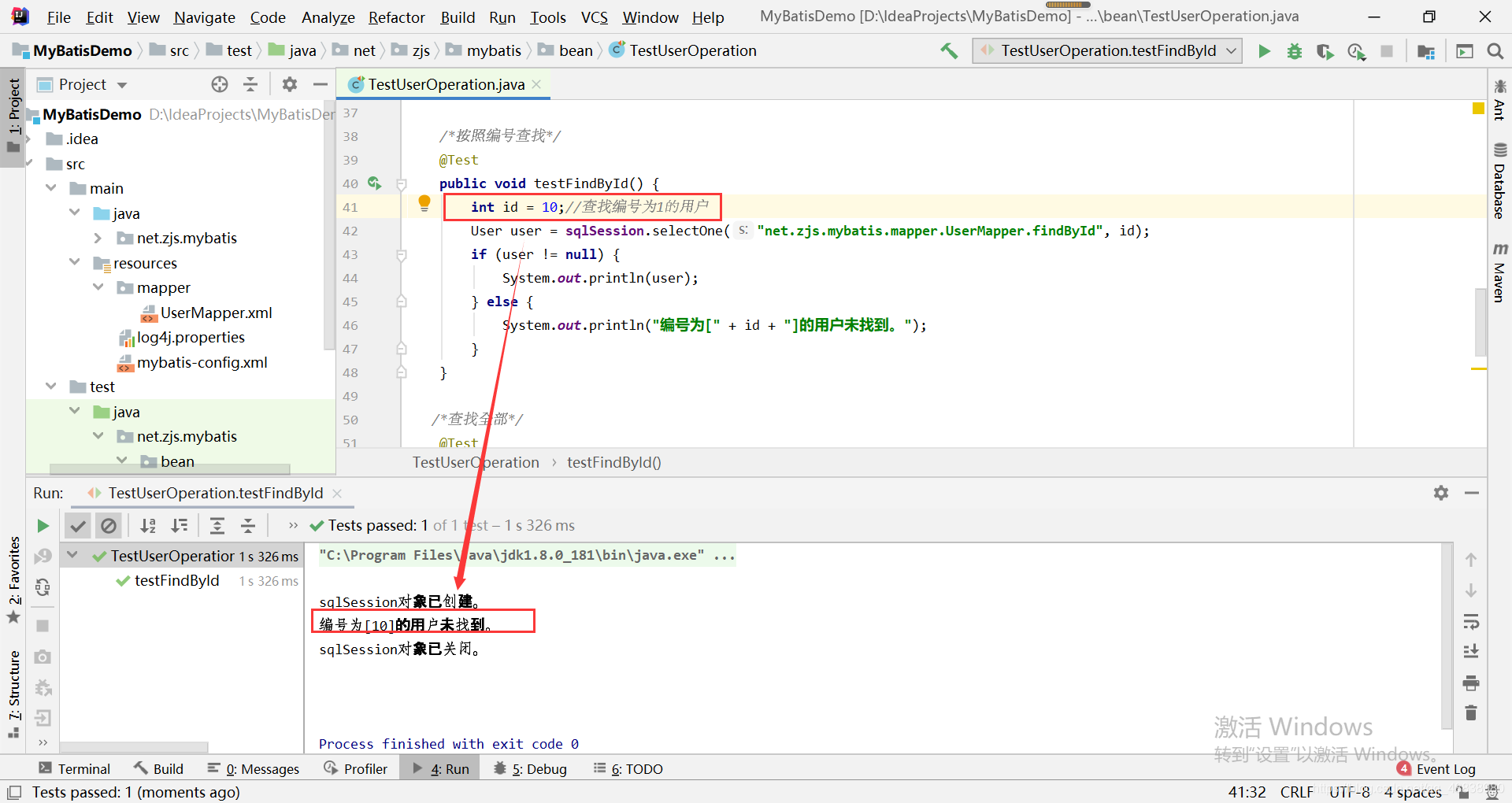Open the 6: TODO tool window
Screen dimensions: 1512x803
(628, 769)
